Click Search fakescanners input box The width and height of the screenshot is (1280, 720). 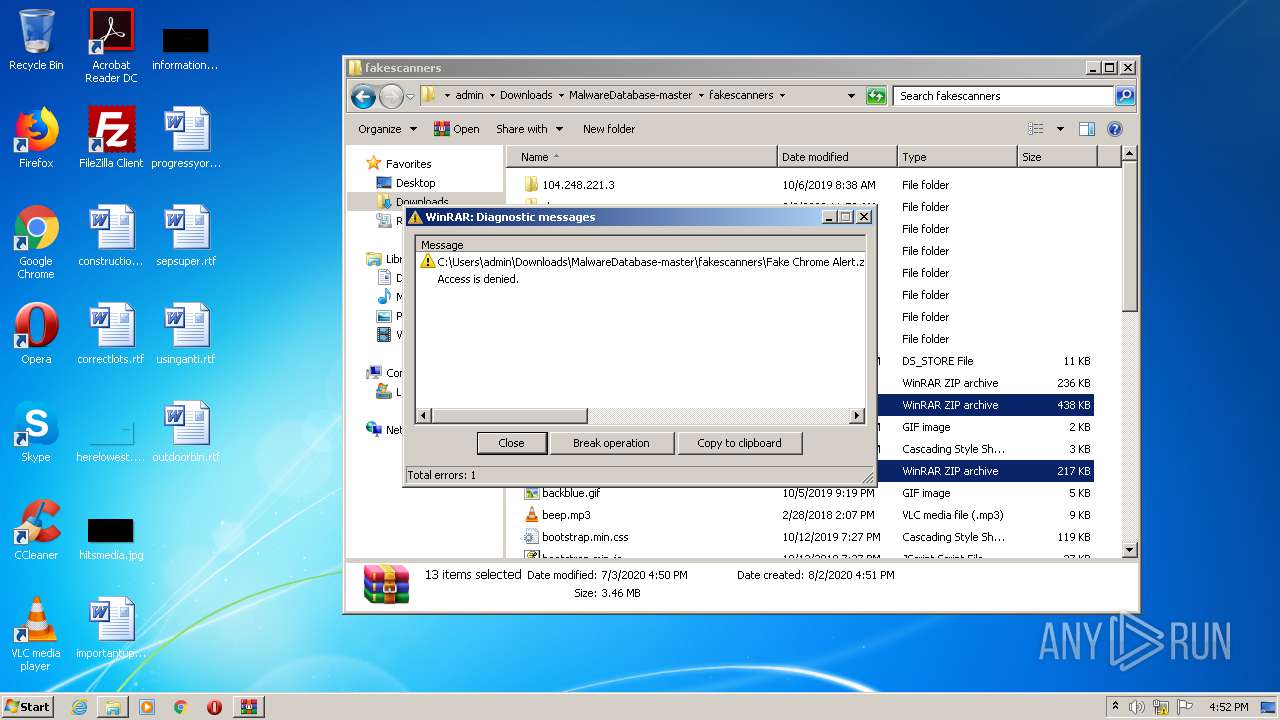pyautogui.click(x=1003, y=96)
